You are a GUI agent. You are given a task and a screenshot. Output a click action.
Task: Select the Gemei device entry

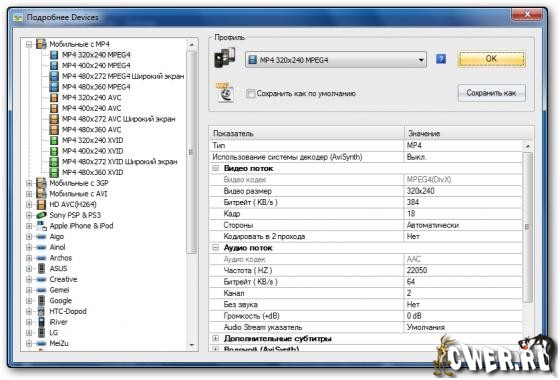click(x=59, y=290)
